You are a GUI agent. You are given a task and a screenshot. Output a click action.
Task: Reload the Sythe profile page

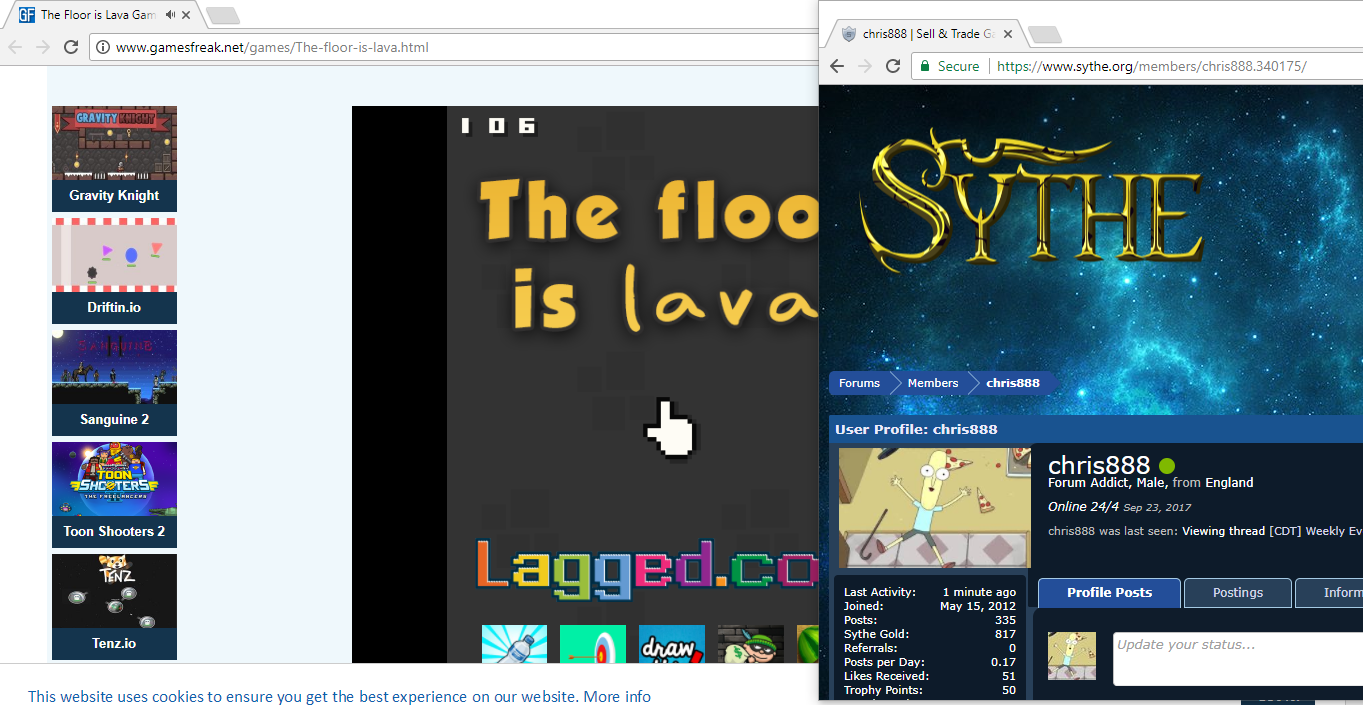tap(893, 66)
